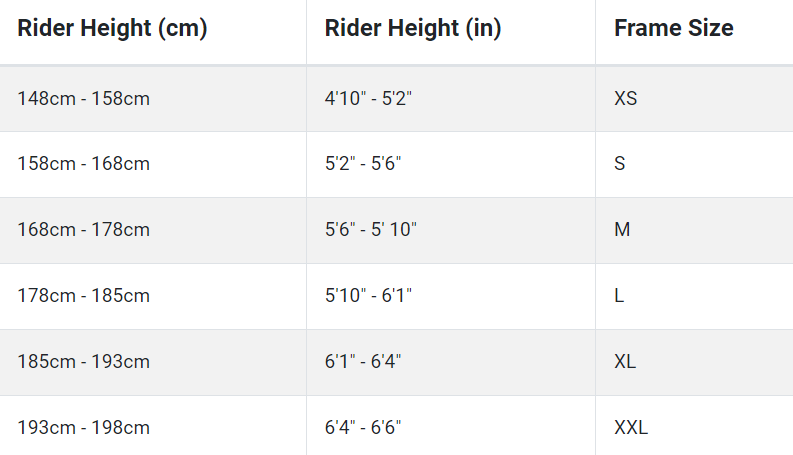Click the 5'2" - 5'6" height cell
The height and width of the screenshot is (455, 793).
(451, 165)
